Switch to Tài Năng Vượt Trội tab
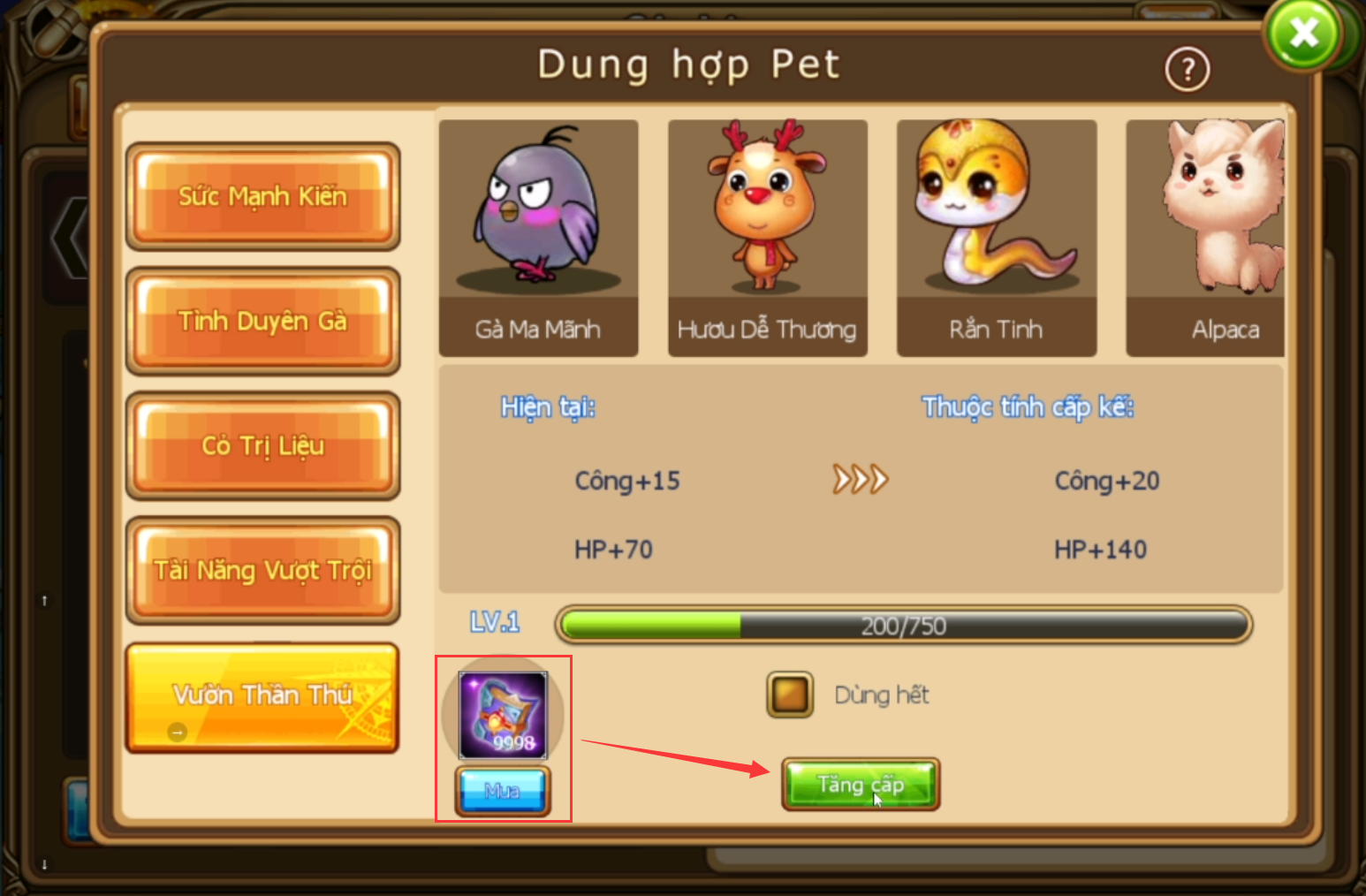This screenshot has width=1366, height=896. click(262, 570)
